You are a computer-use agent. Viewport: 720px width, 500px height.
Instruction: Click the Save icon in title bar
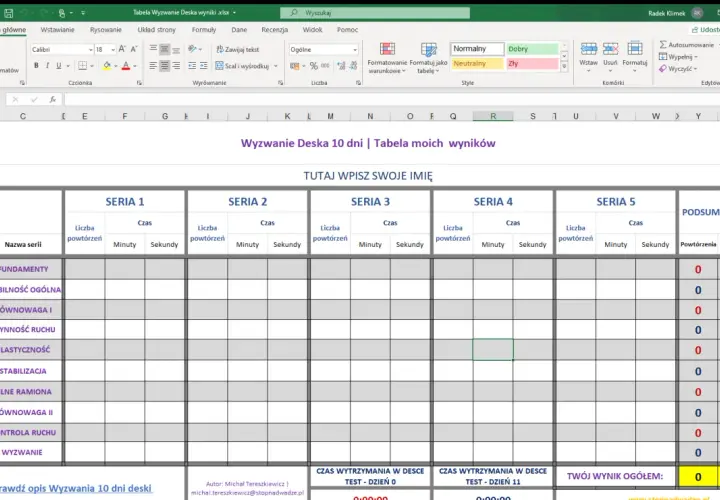click(8, 13)
